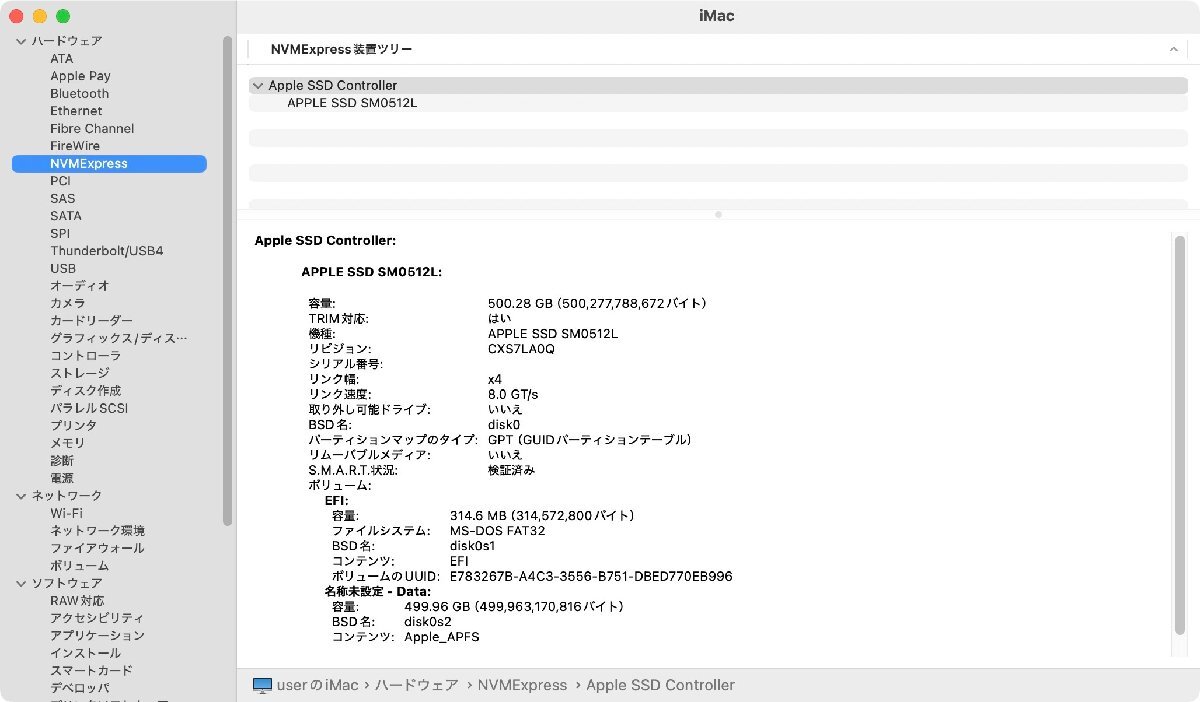The image size is (1200, 702).
Task: Select SAS in the sidebar
Action: coord(62,199)
